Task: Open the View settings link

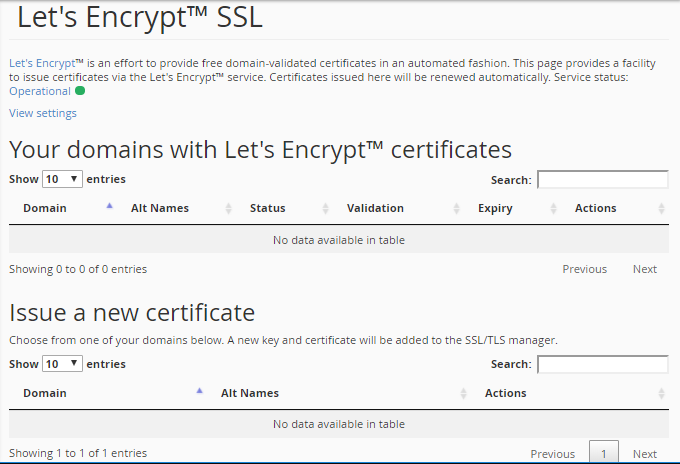Action: 43,113
